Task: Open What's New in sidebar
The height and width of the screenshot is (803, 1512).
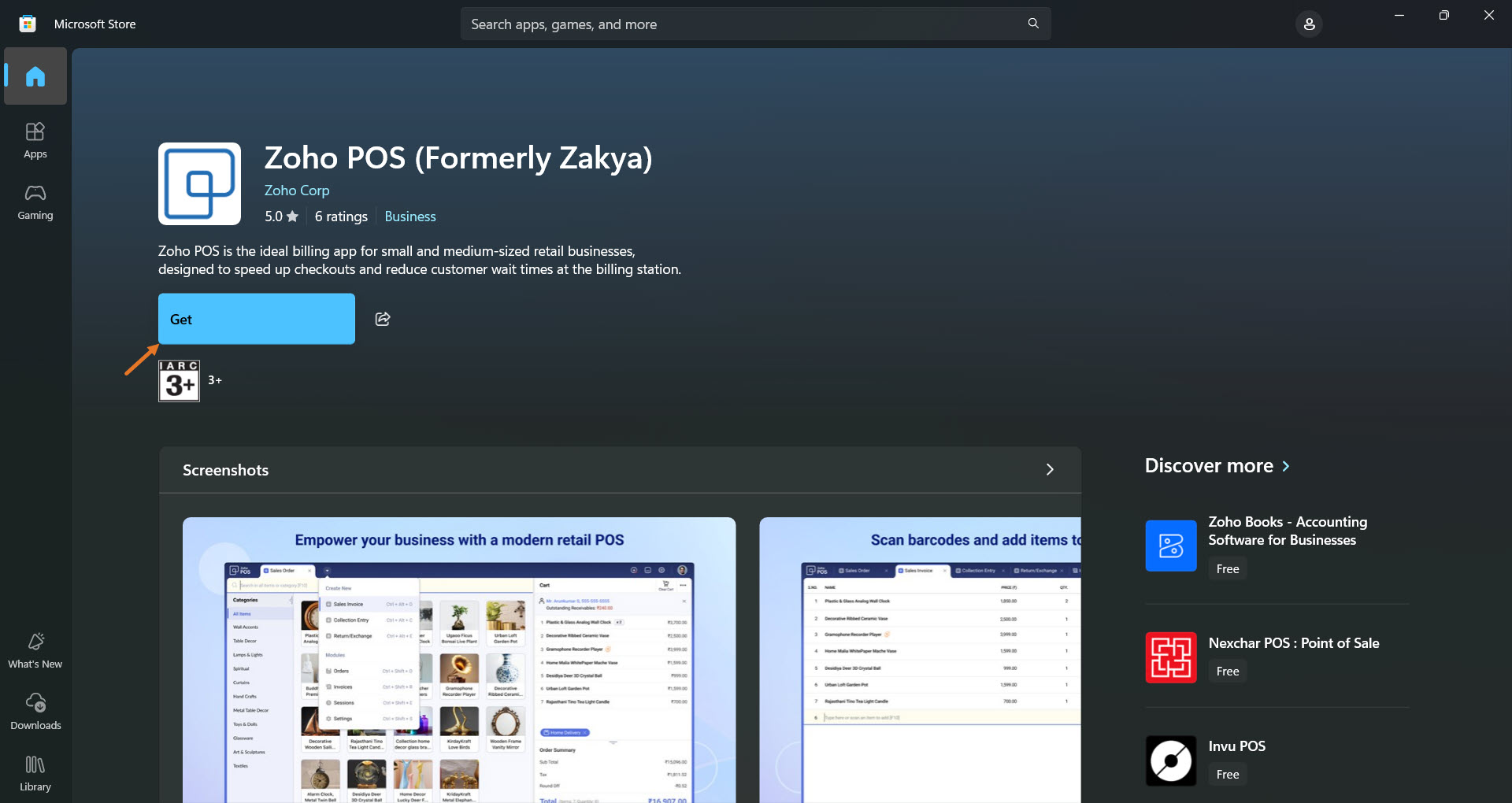Action: pos(35,650)
